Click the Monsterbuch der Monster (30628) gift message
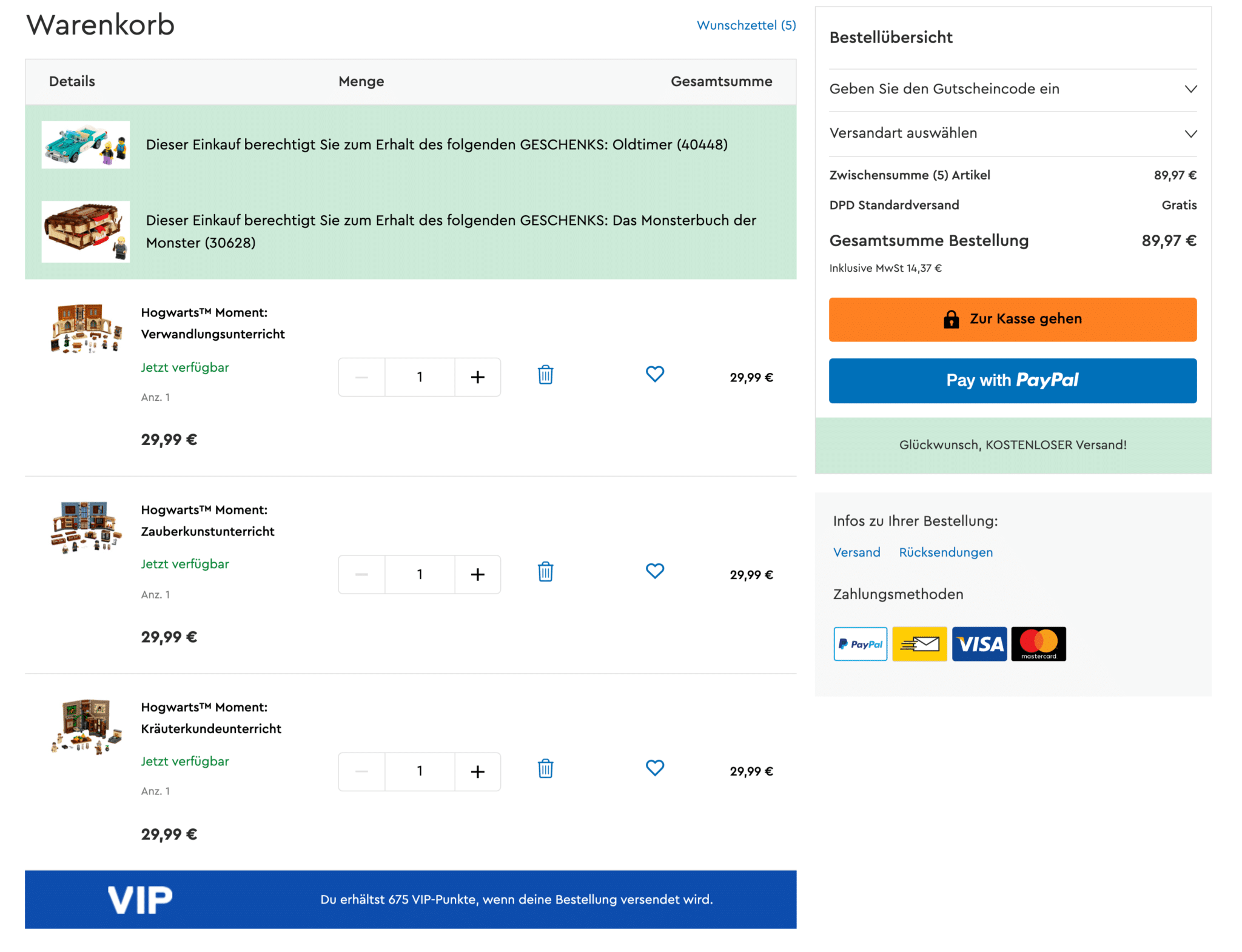1242x952 pixels. click(x=451, y=231)
